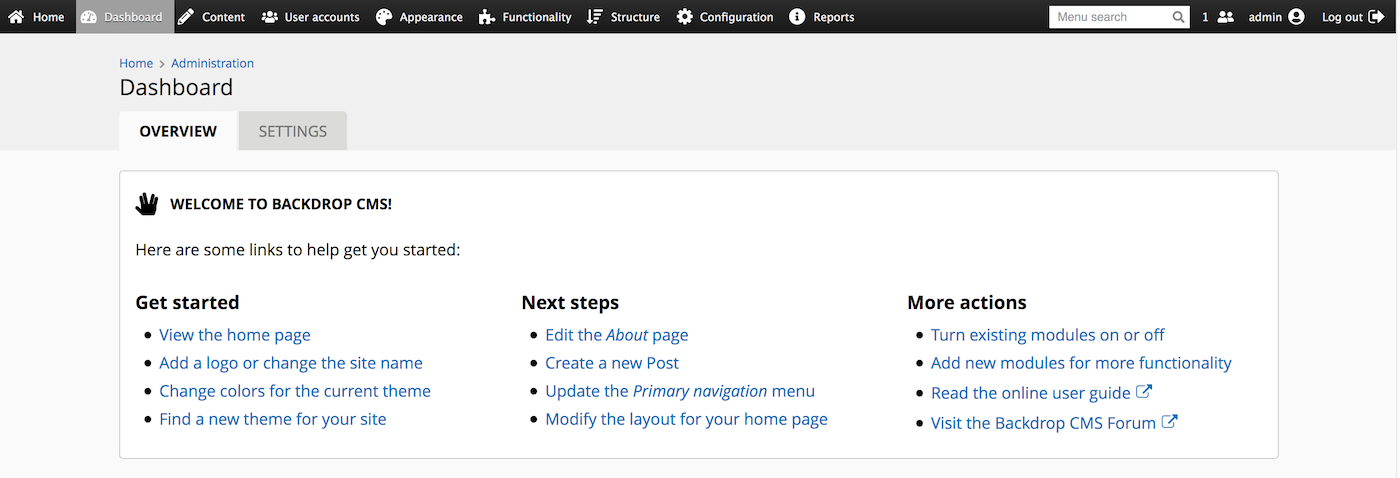Switch to the Settings tab
Screen dimensions: 1400x478
(293, 131)
